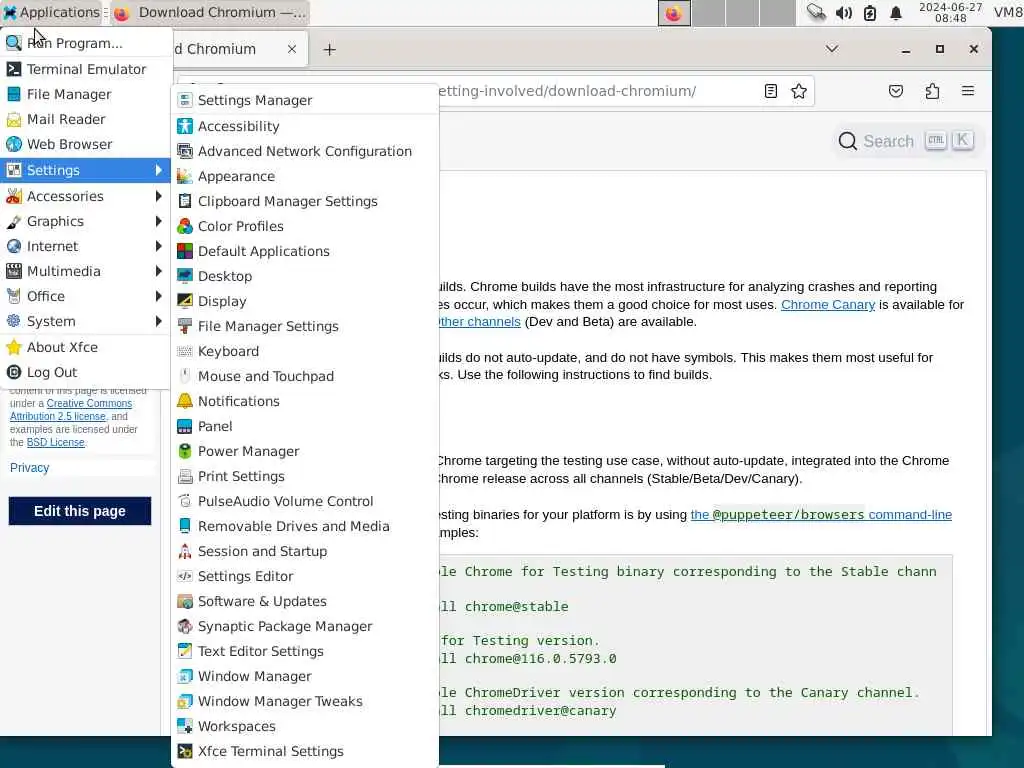Bookmark page with the star icon
This screenshot has height=768, width=1024.
click(x=799, y=91)
